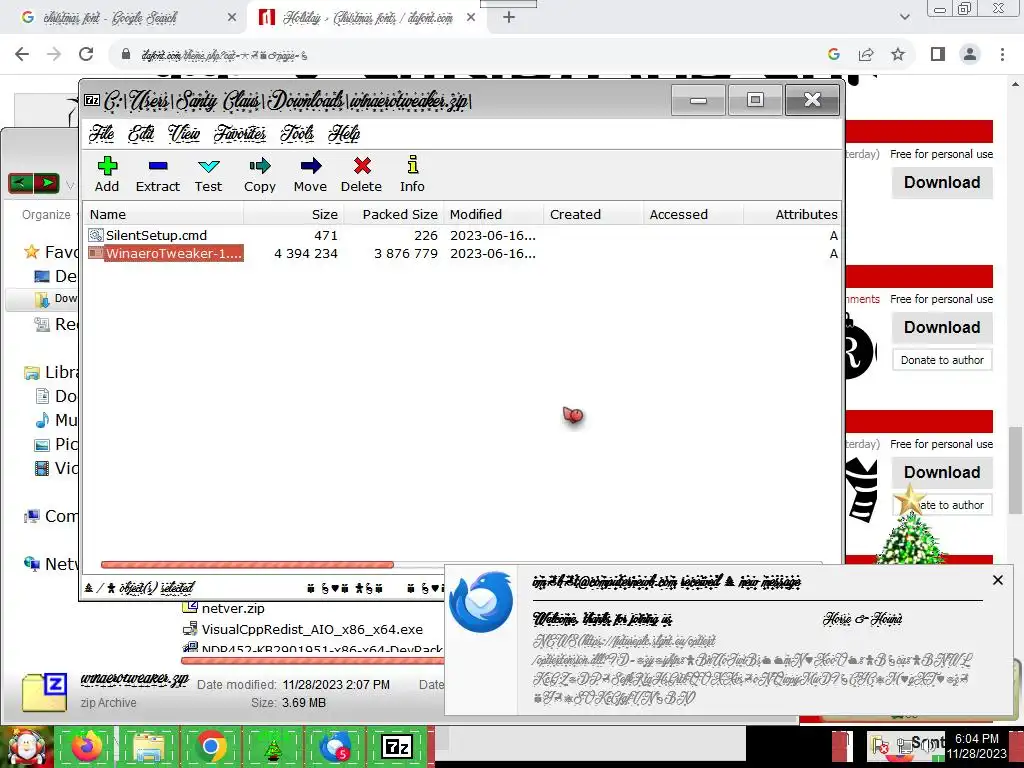Open the Chrome profile icon
Viewport: 1024px width, 768px height.
(x=970, y=54)
